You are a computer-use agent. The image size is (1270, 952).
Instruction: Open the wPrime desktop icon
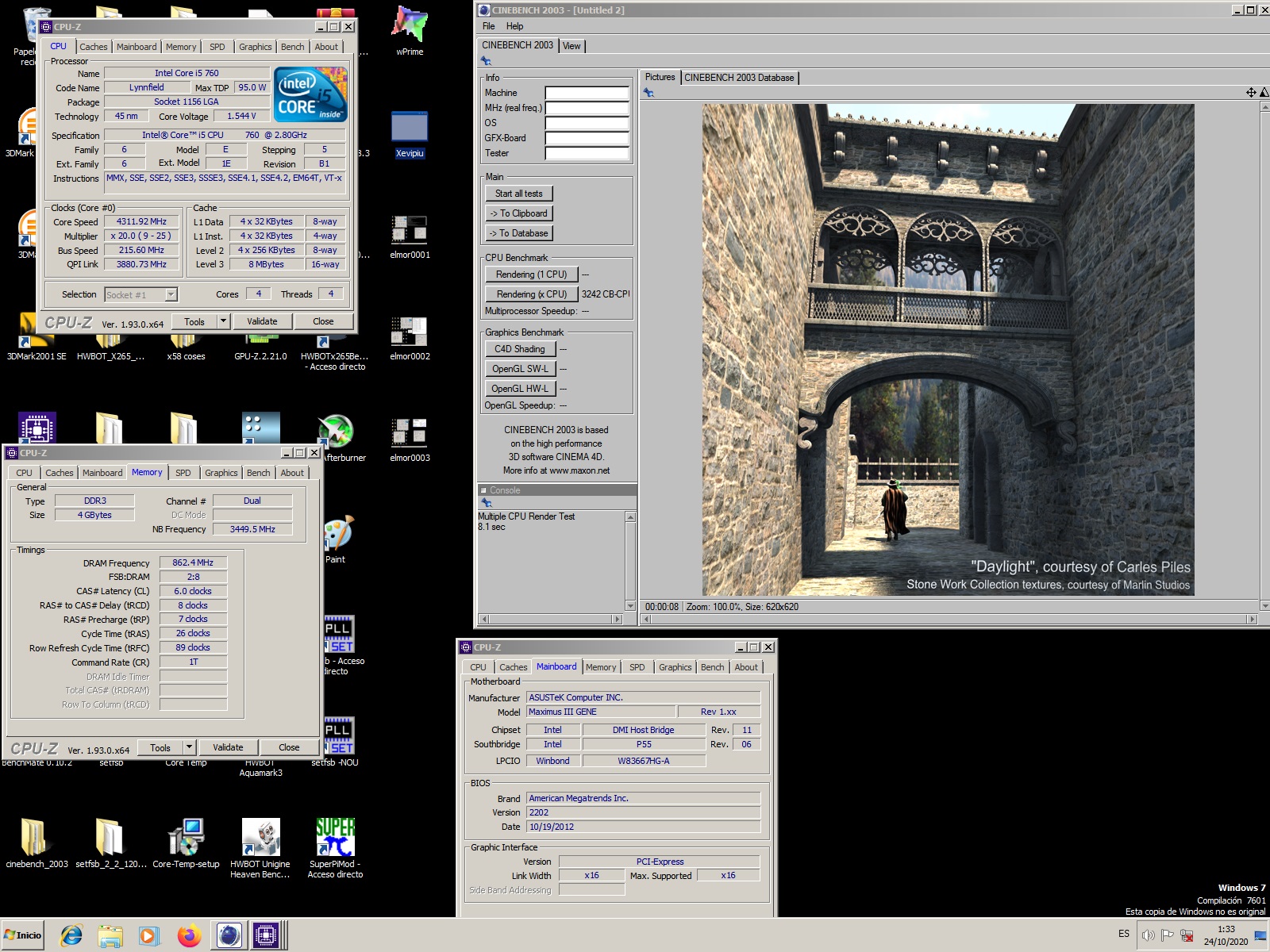point(410,32)
